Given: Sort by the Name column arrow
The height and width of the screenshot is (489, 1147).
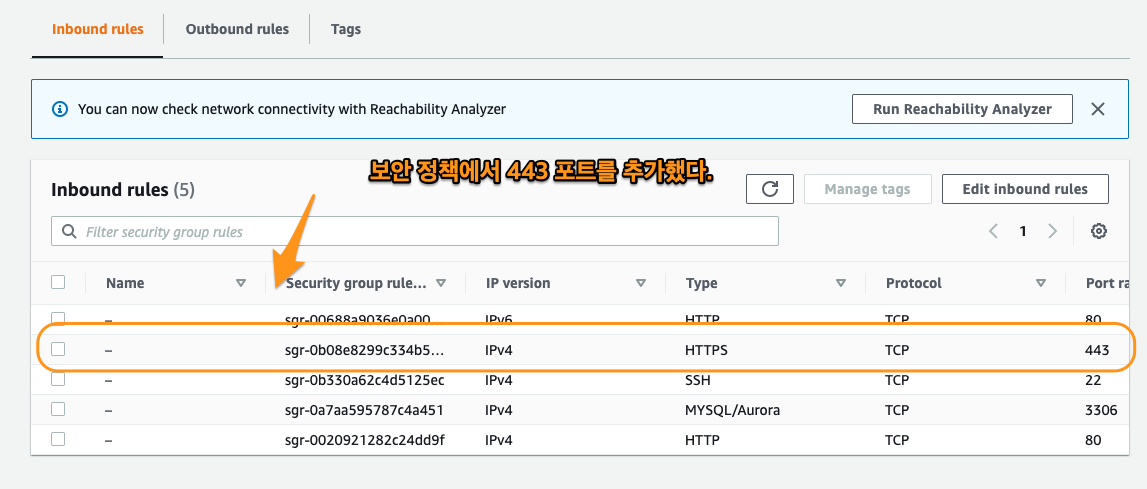Looking at the screenshot, I should click(x=240, y=283).
